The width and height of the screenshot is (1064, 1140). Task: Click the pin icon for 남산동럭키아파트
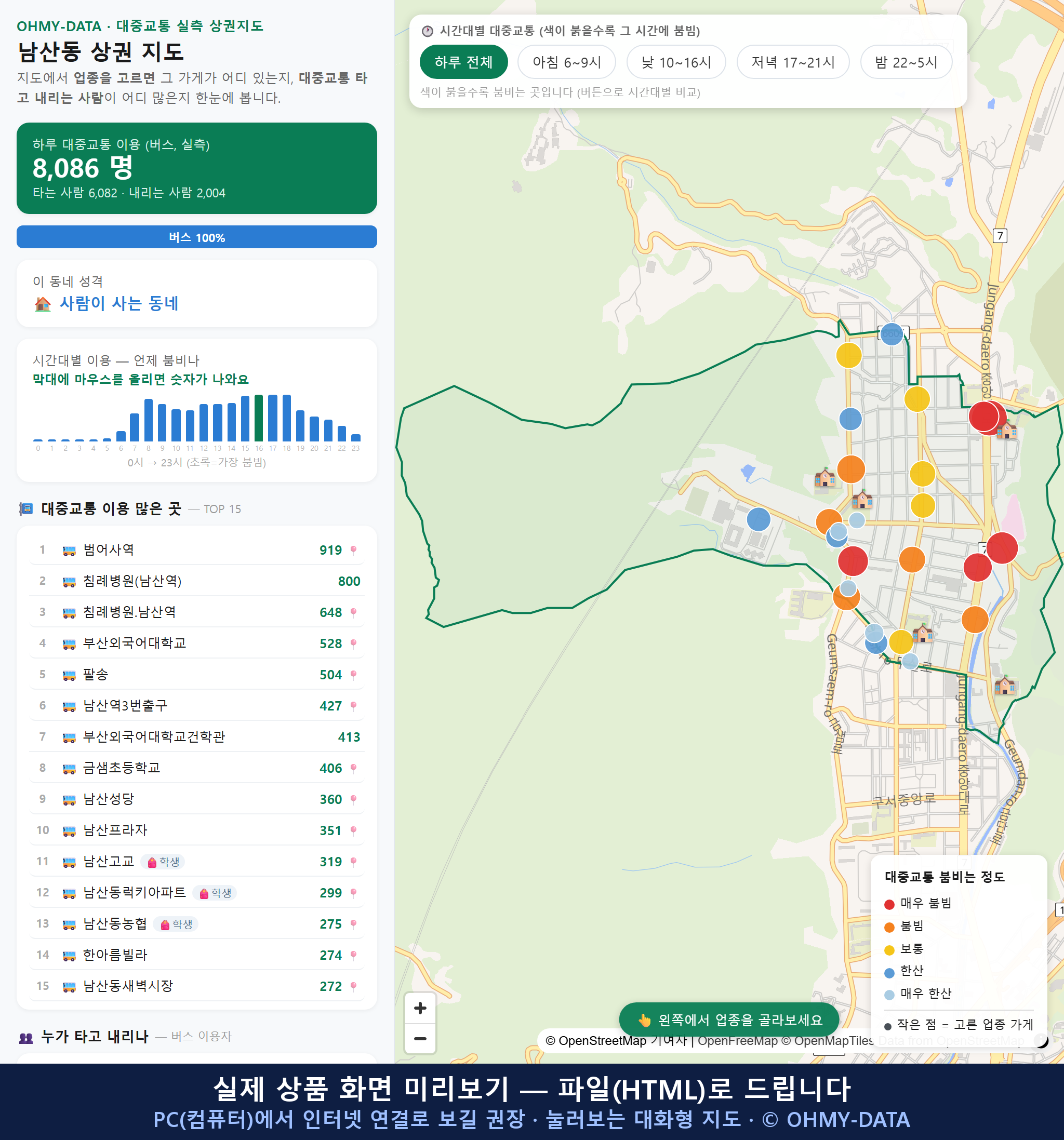[353, 893]
